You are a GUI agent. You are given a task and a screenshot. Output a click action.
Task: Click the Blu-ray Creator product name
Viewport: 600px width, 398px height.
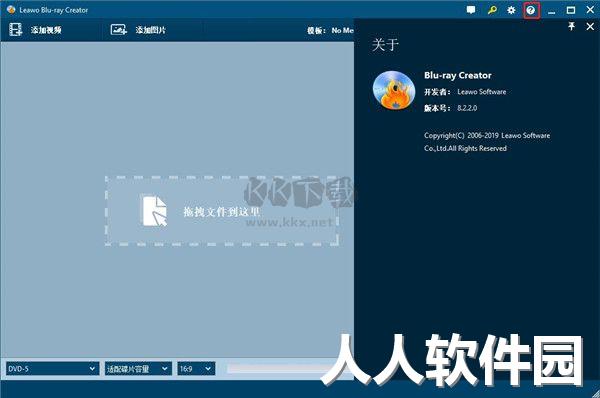[x=458, y=75]
